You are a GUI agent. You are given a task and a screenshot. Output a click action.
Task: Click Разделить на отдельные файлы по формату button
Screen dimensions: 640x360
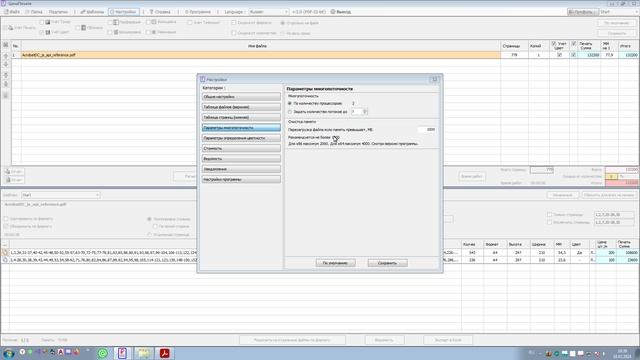click(292, 340)
